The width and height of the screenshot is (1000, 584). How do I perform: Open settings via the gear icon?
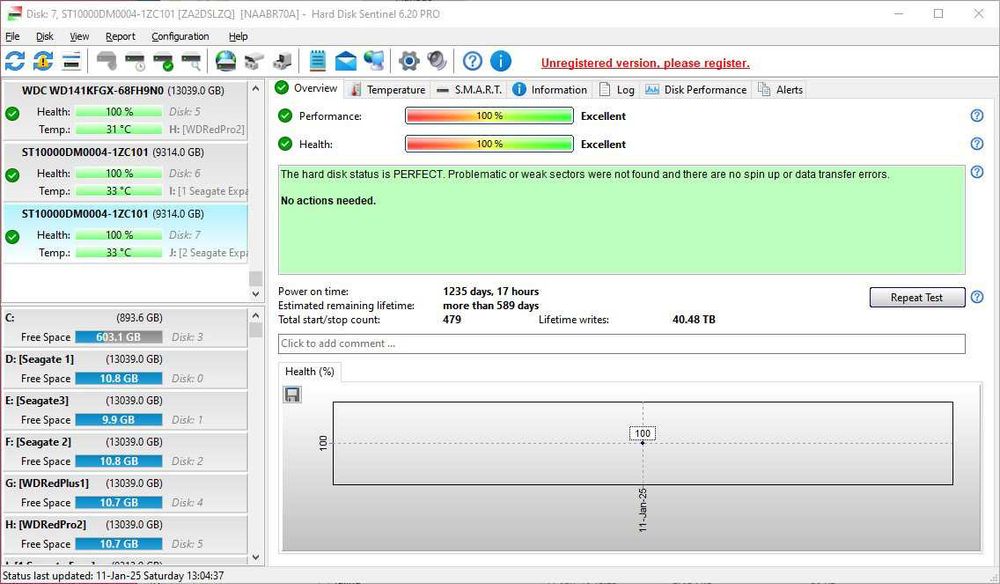coord(409,61)
